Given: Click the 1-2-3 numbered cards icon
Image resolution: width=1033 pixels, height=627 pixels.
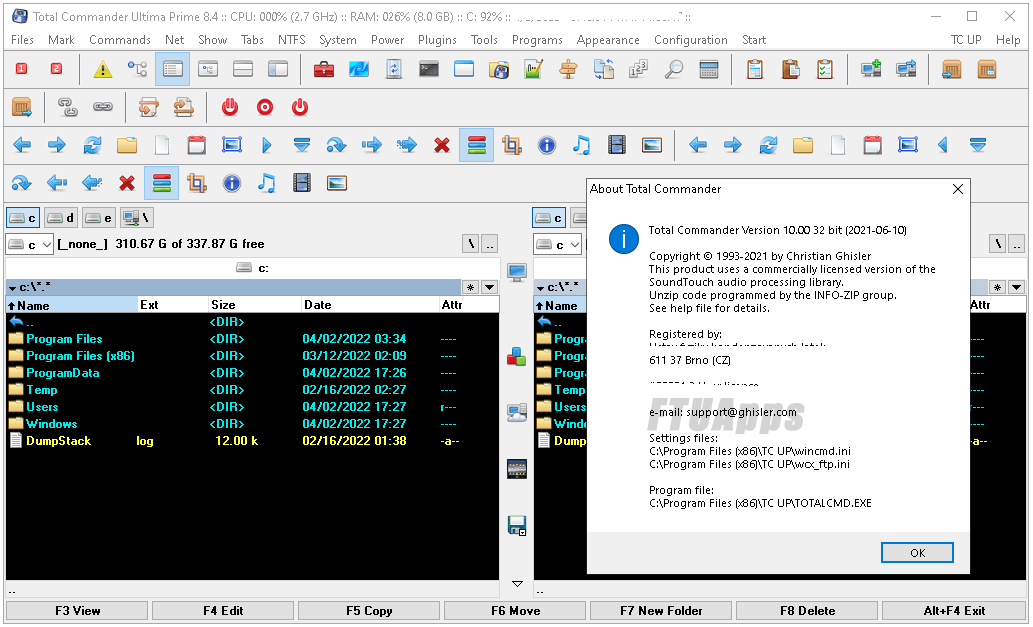Looking at the screenshot, I should pyautogui.click(x=638, y=69).
